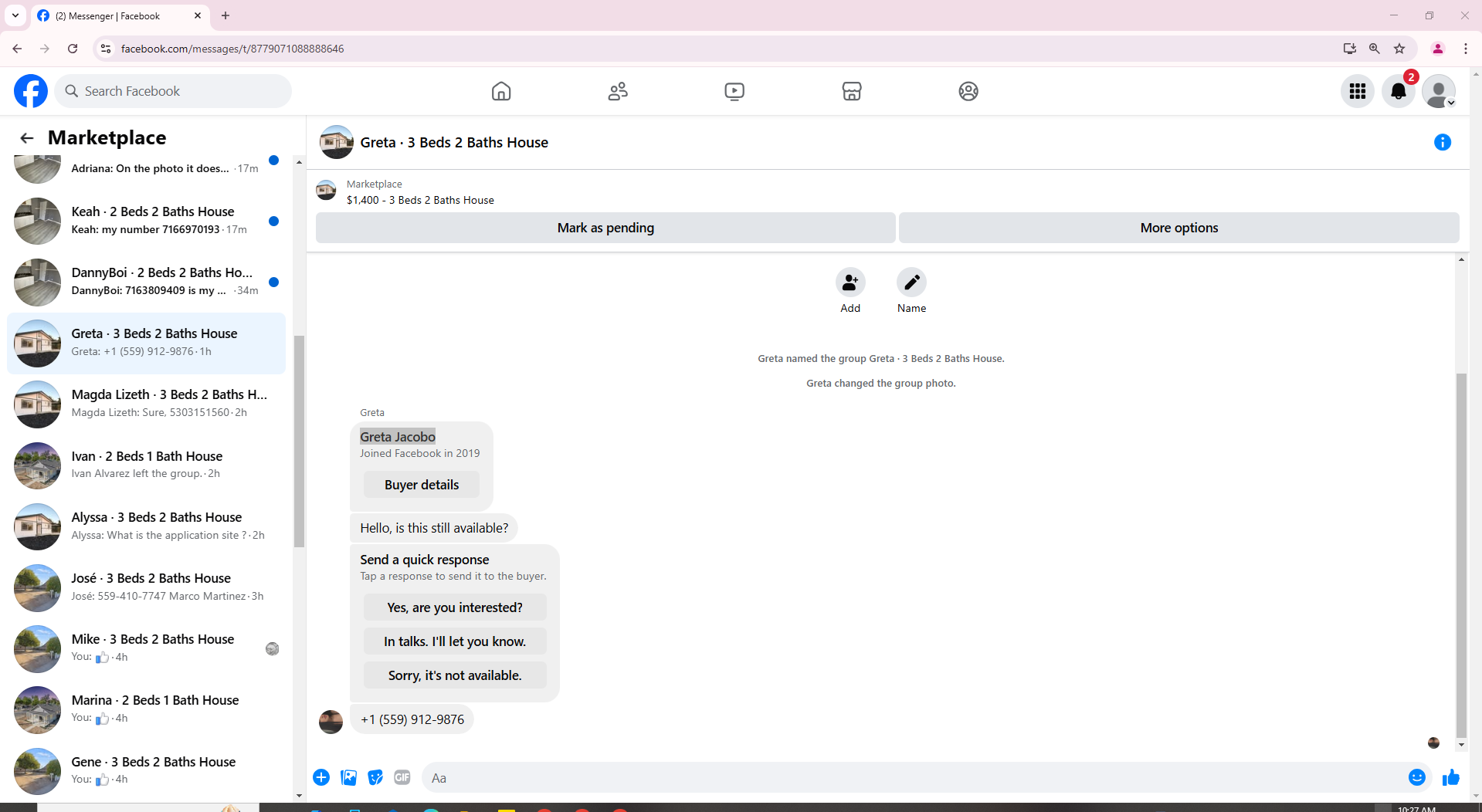The image size is (1482, 812).
Task: Send quick response 'Sorry, it's not available.'
Action: 455,675
